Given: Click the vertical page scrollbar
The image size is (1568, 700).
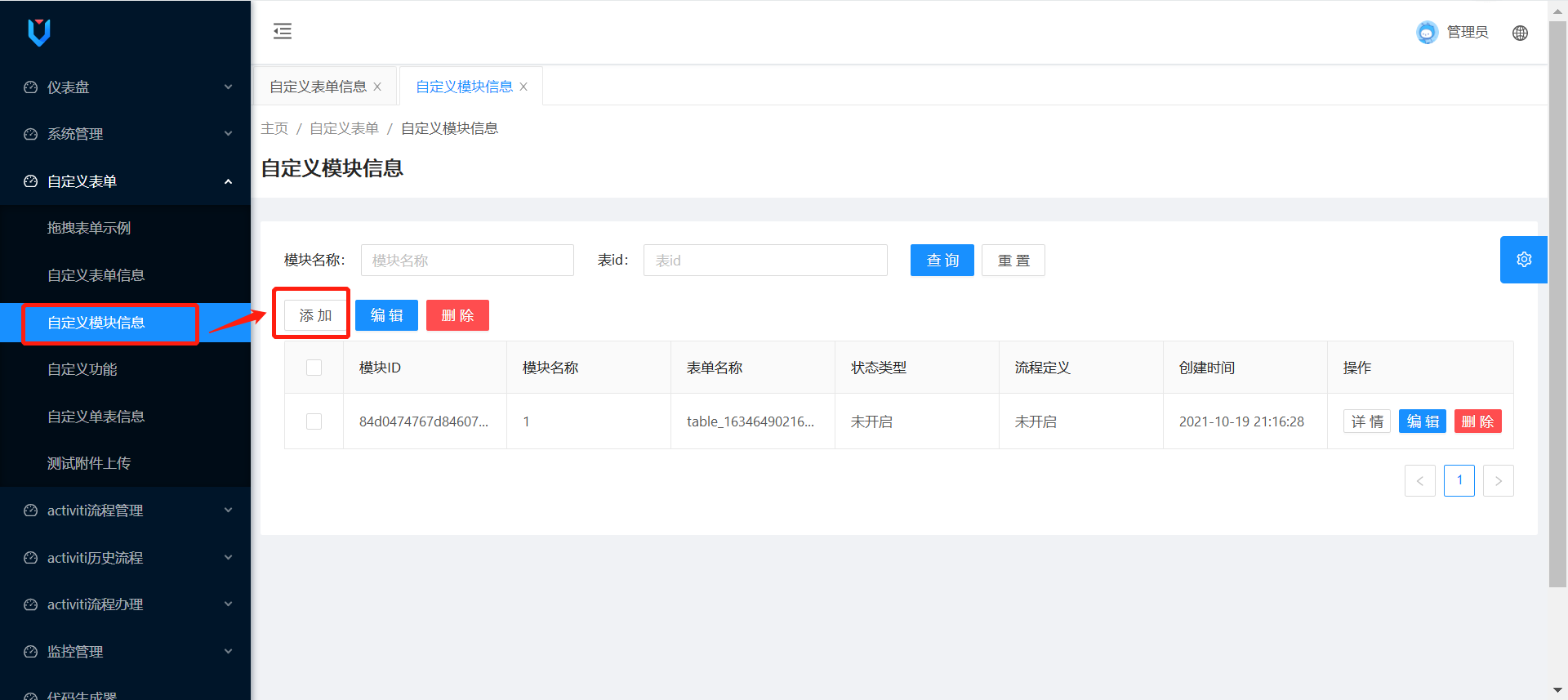Looking at the screenshot, I should 1557,302.
